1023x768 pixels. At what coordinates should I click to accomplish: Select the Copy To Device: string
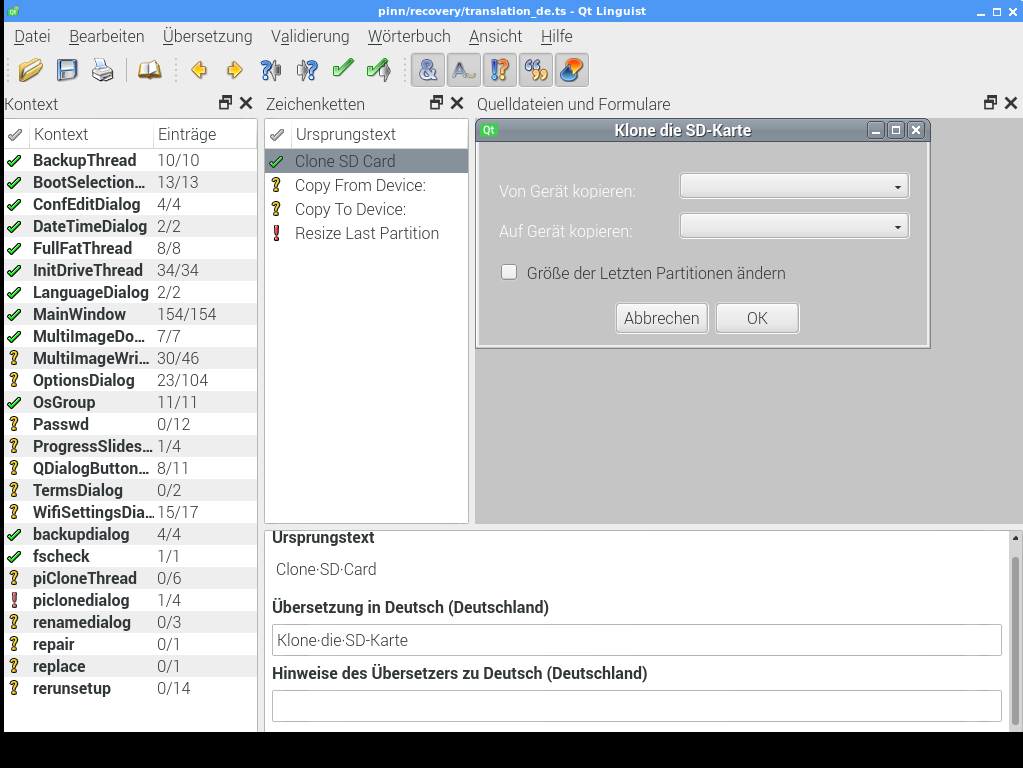[x=367, y=209]
